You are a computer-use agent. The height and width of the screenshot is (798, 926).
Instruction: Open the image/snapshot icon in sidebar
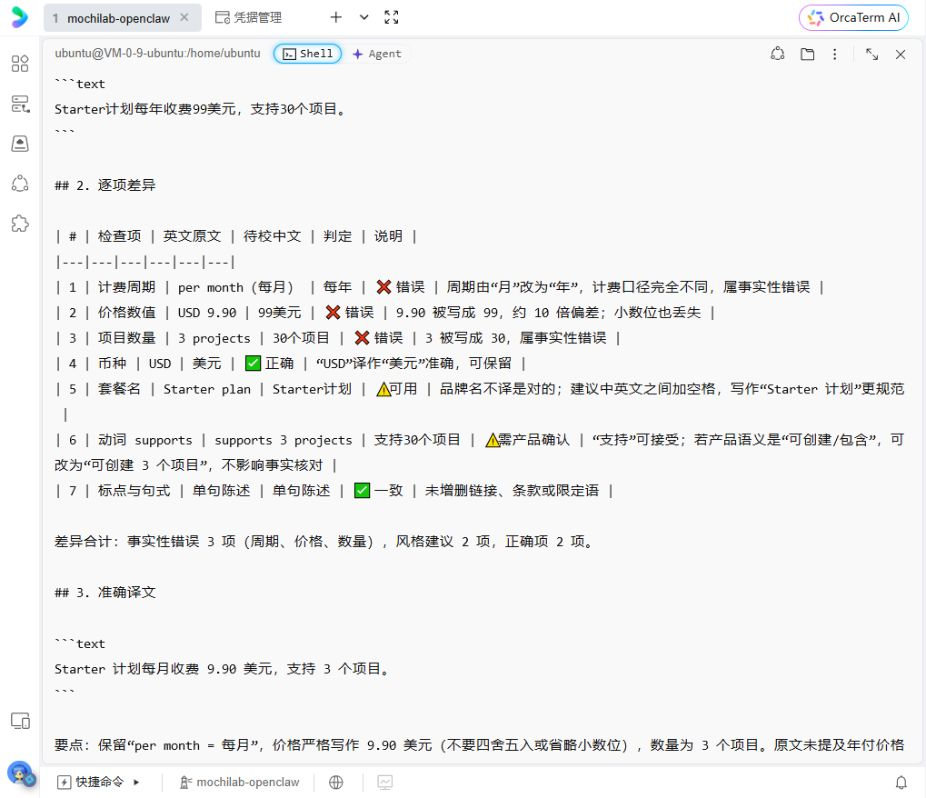click(20, 144)
